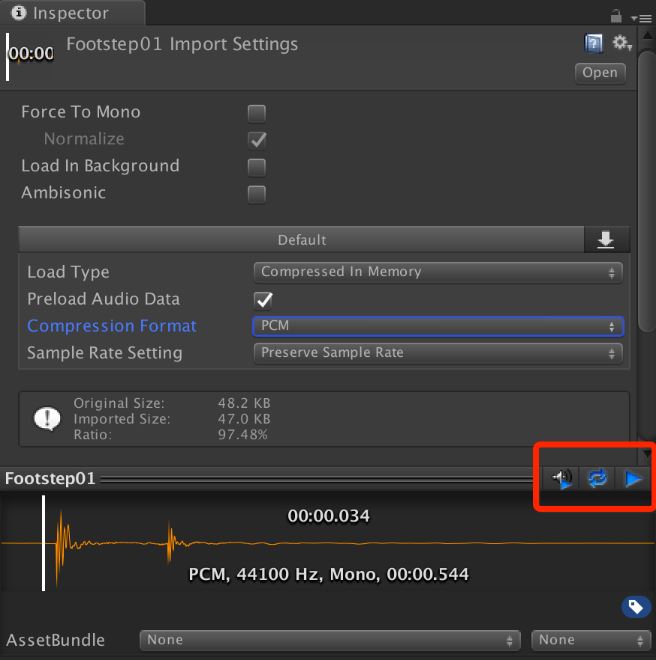
Task: Uncheck Preload Audio Data
Action: pyautogui.click(x=264, y=300)
